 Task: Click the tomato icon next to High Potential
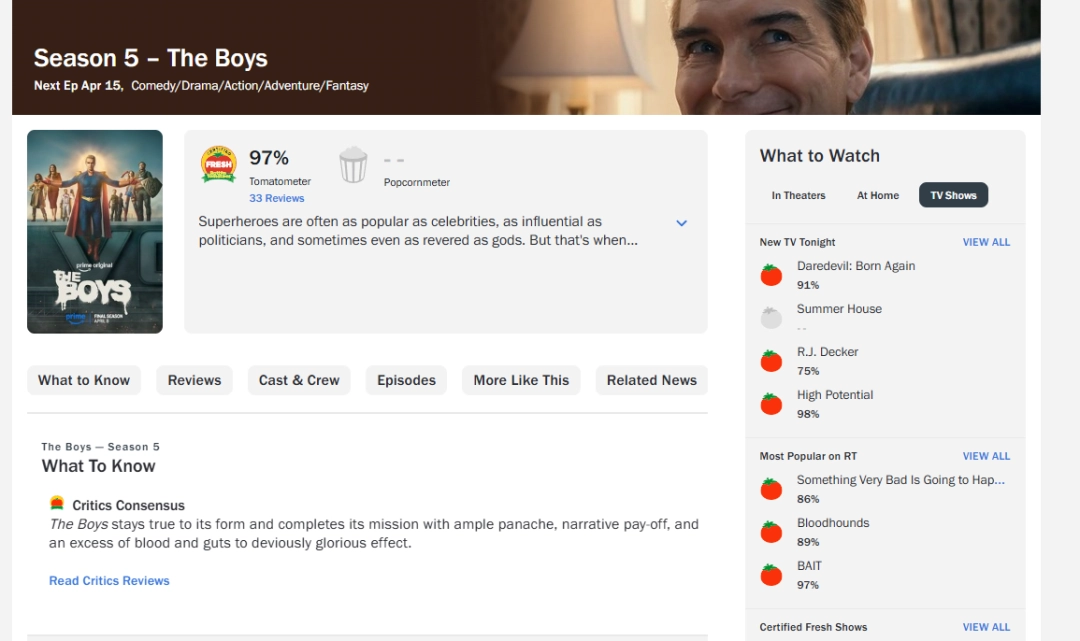pos(771,404)
